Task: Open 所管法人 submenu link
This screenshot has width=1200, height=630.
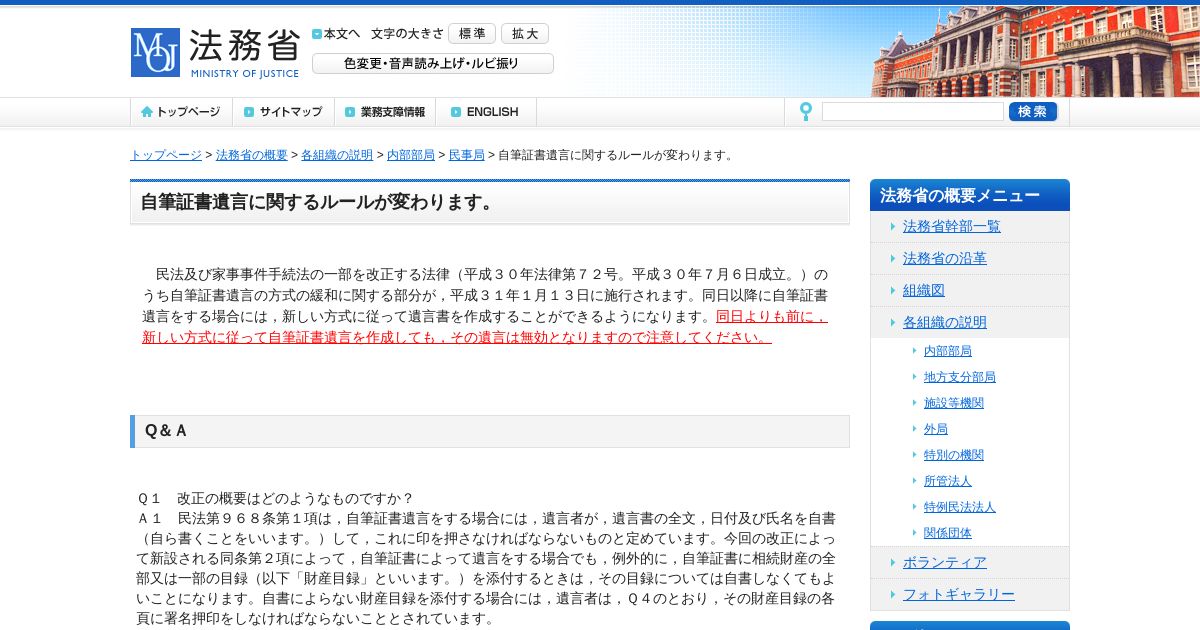Action: pos(948,481)
